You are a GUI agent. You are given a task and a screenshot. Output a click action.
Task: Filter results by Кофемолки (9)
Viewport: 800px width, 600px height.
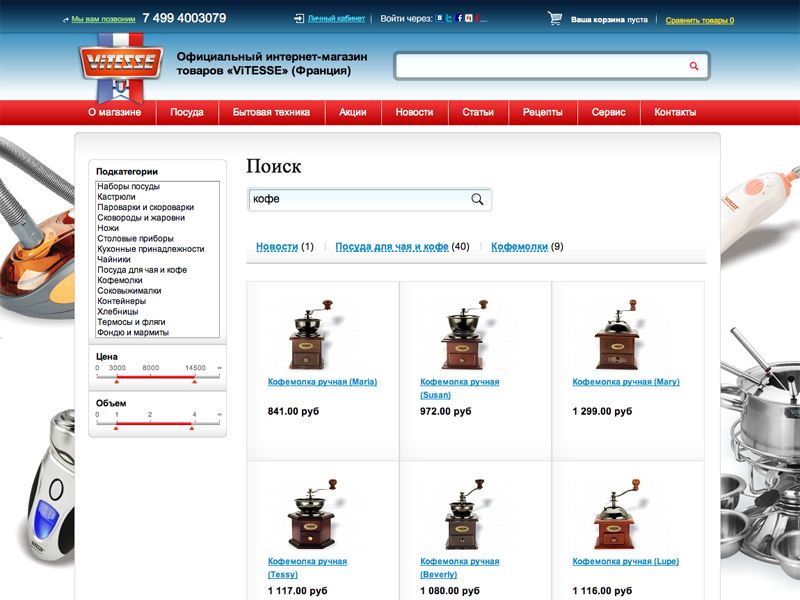527,246
